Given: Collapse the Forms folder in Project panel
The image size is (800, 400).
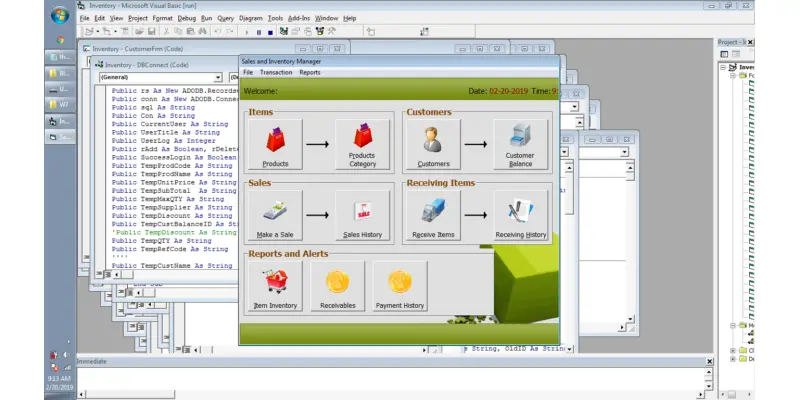Looking at the screenshot, I should [733, 76].
